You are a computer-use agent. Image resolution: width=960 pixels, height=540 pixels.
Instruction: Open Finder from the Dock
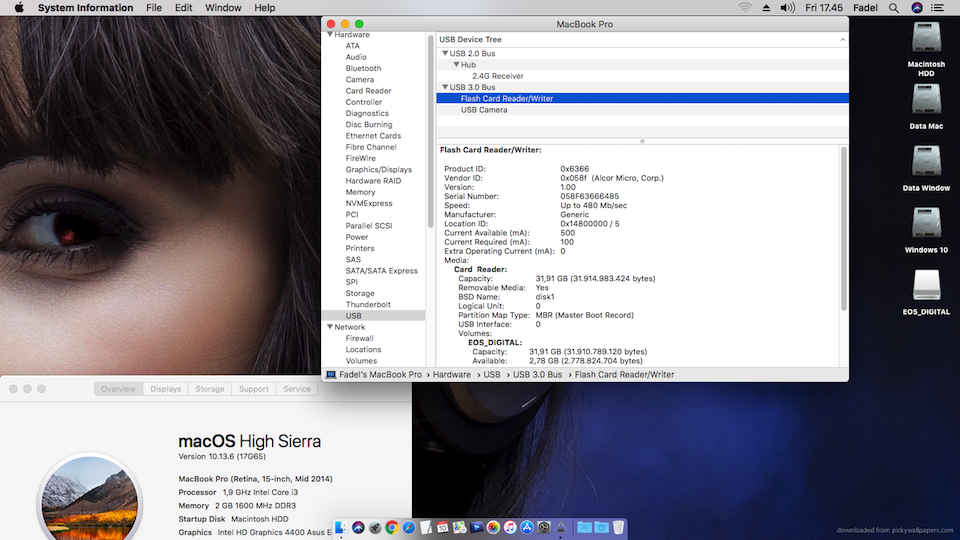pyautogui.click(x=341, y=528)
